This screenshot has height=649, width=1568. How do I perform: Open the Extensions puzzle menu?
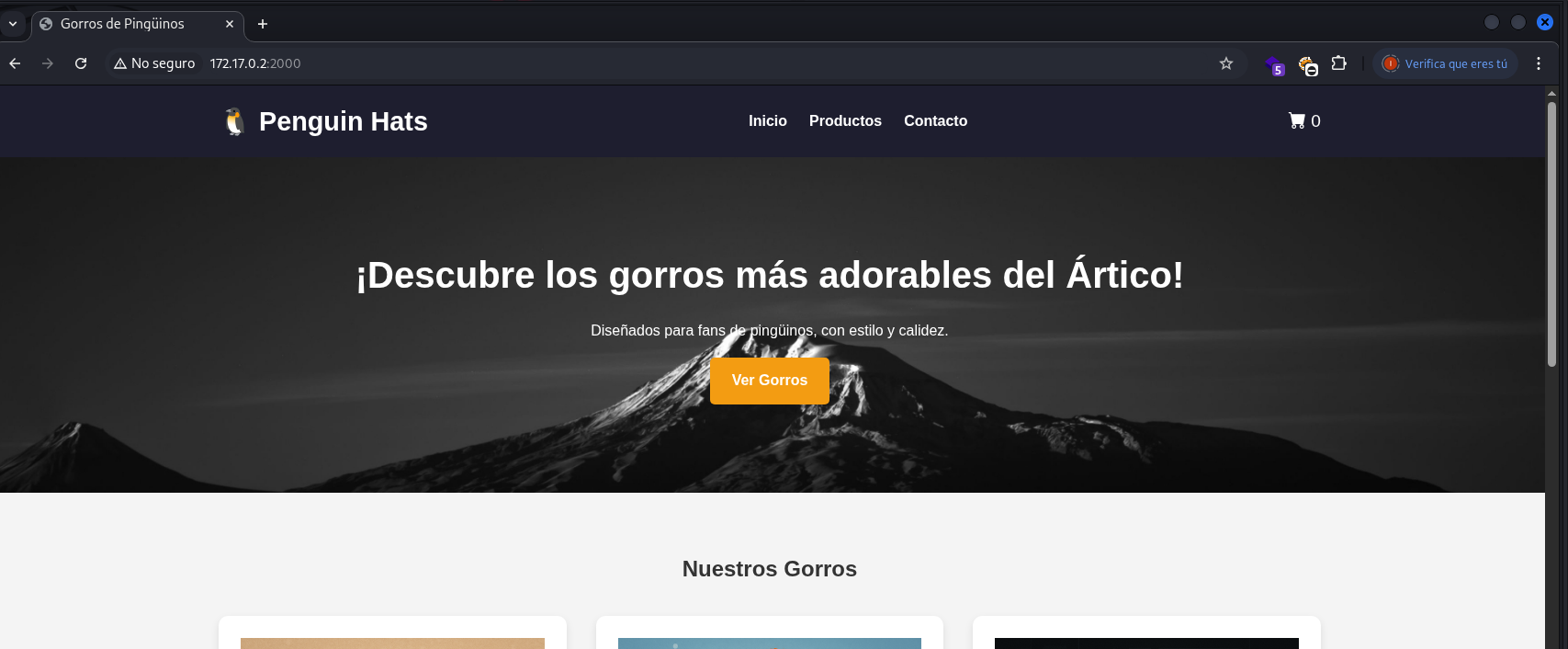pos(1339,63)
